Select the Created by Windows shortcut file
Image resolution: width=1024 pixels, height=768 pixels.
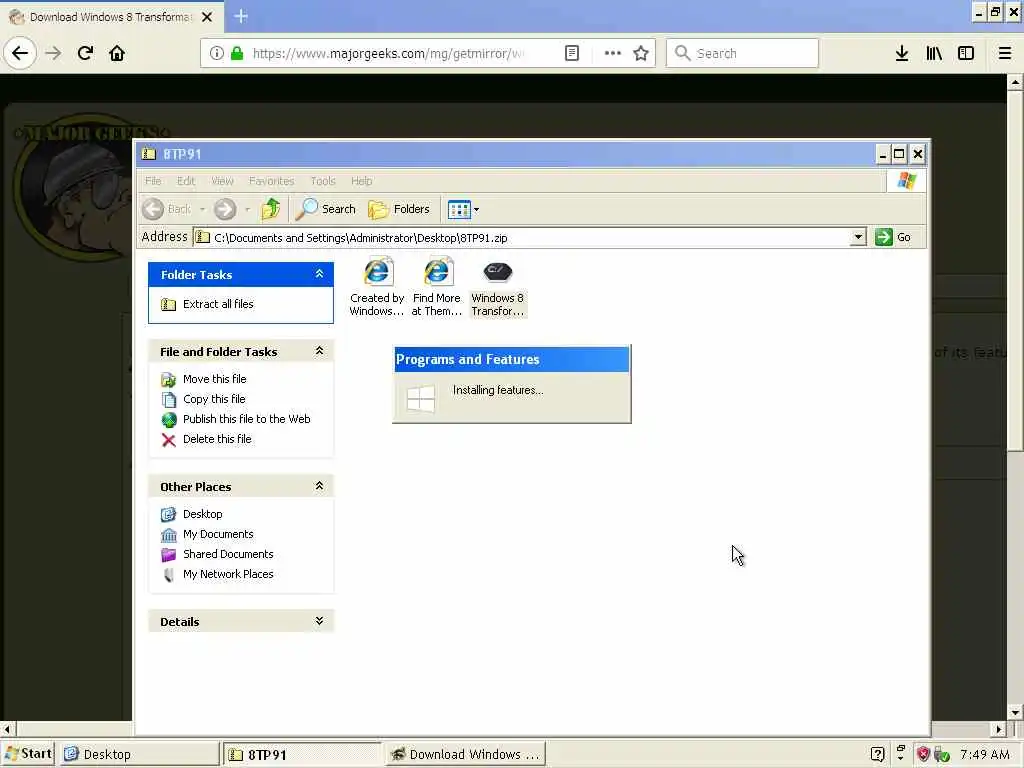pos(377,287)
